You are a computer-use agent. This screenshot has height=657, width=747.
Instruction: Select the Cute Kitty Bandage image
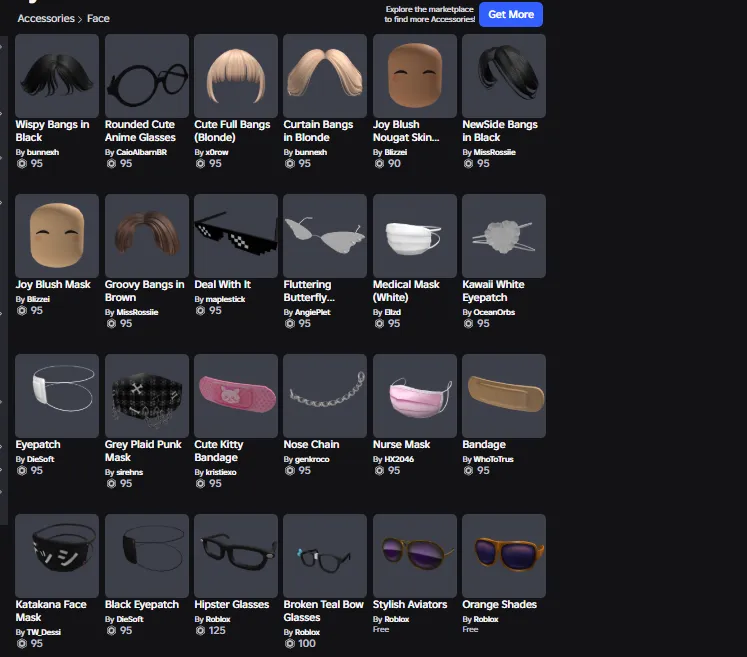pyautogui.click(x=236, y=396)
